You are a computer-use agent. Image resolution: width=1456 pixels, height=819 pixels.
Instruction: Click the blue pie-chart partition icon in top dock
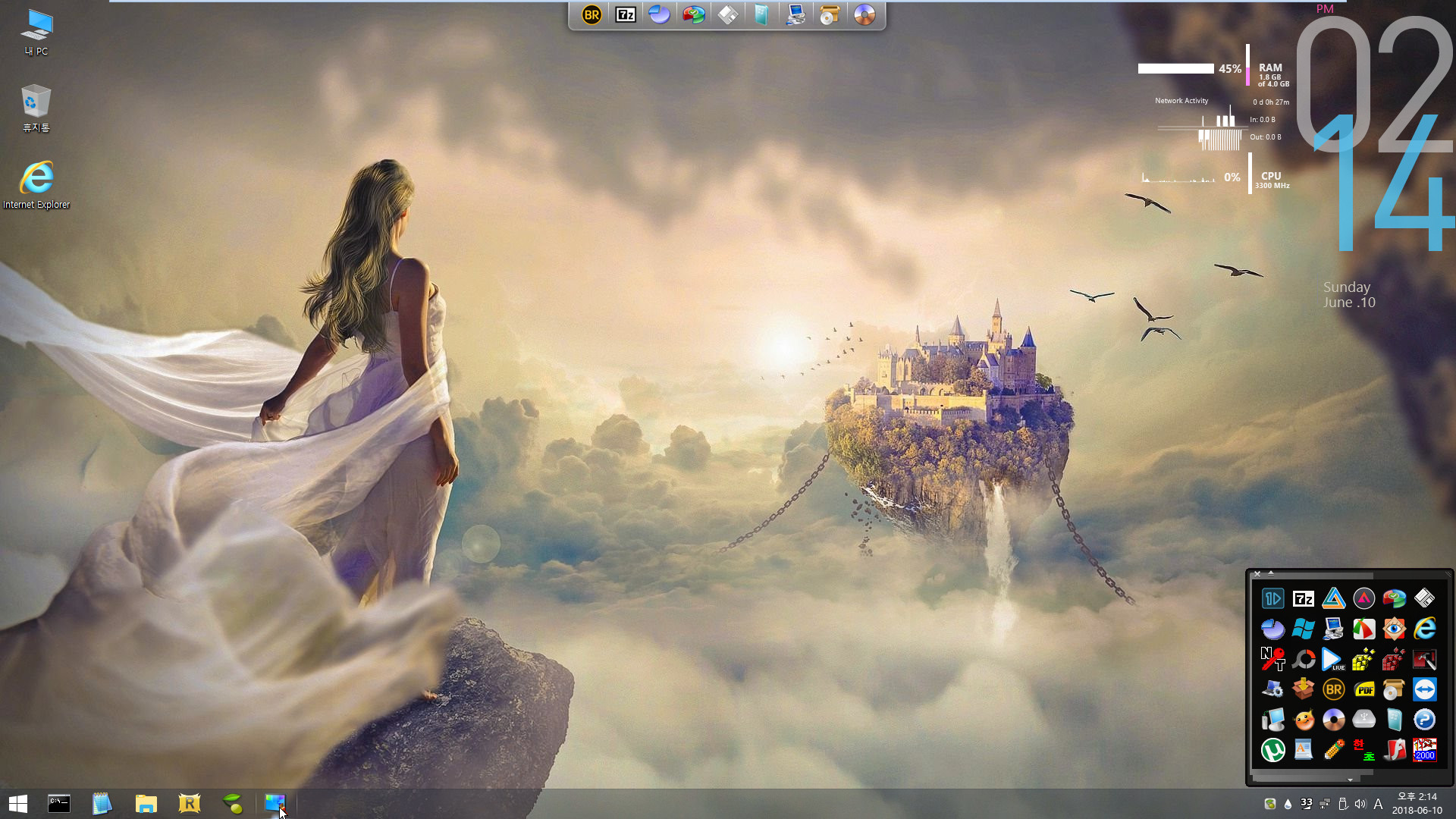click(x=660, y=14)
